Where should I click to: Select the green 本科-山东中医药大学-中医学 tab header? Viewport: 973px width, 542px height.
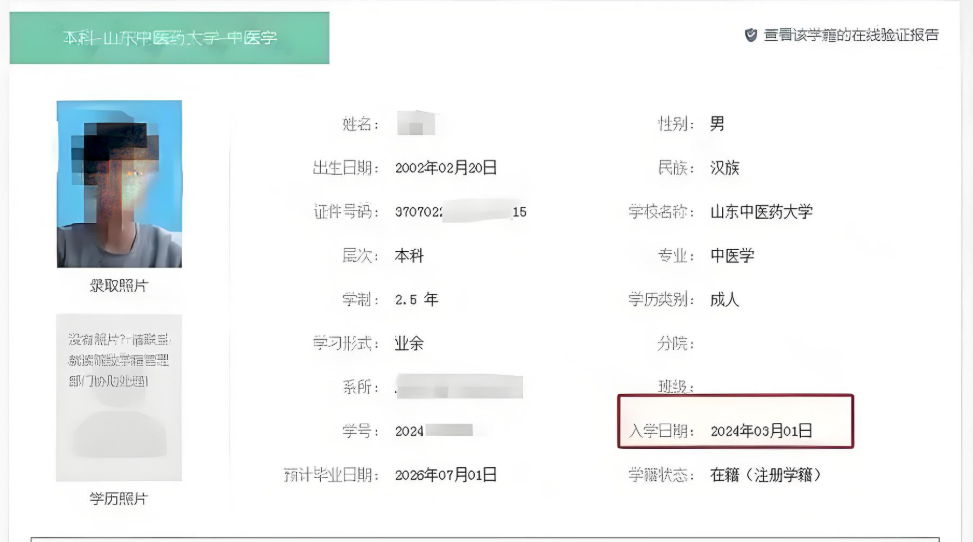point(169,38)
